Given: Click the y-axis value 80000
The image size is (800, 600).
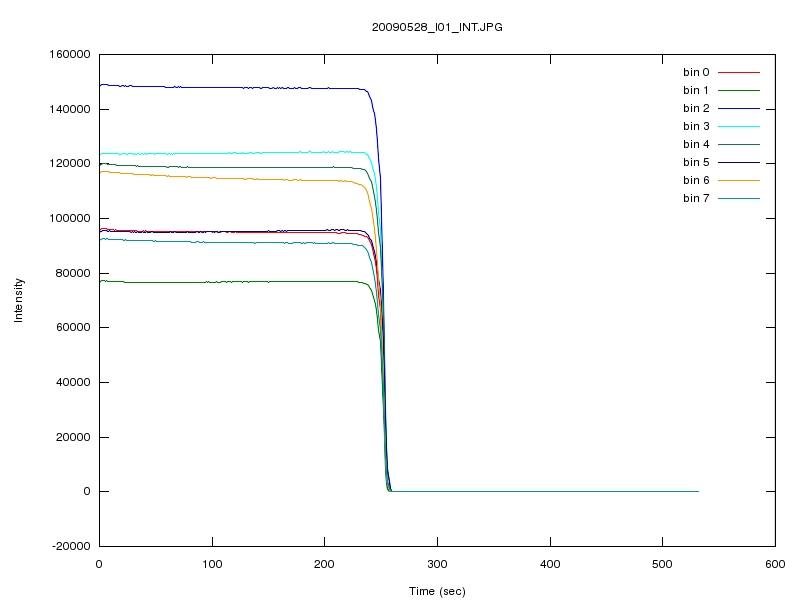Looking at the screenshot, I should (x=73, y=273).
